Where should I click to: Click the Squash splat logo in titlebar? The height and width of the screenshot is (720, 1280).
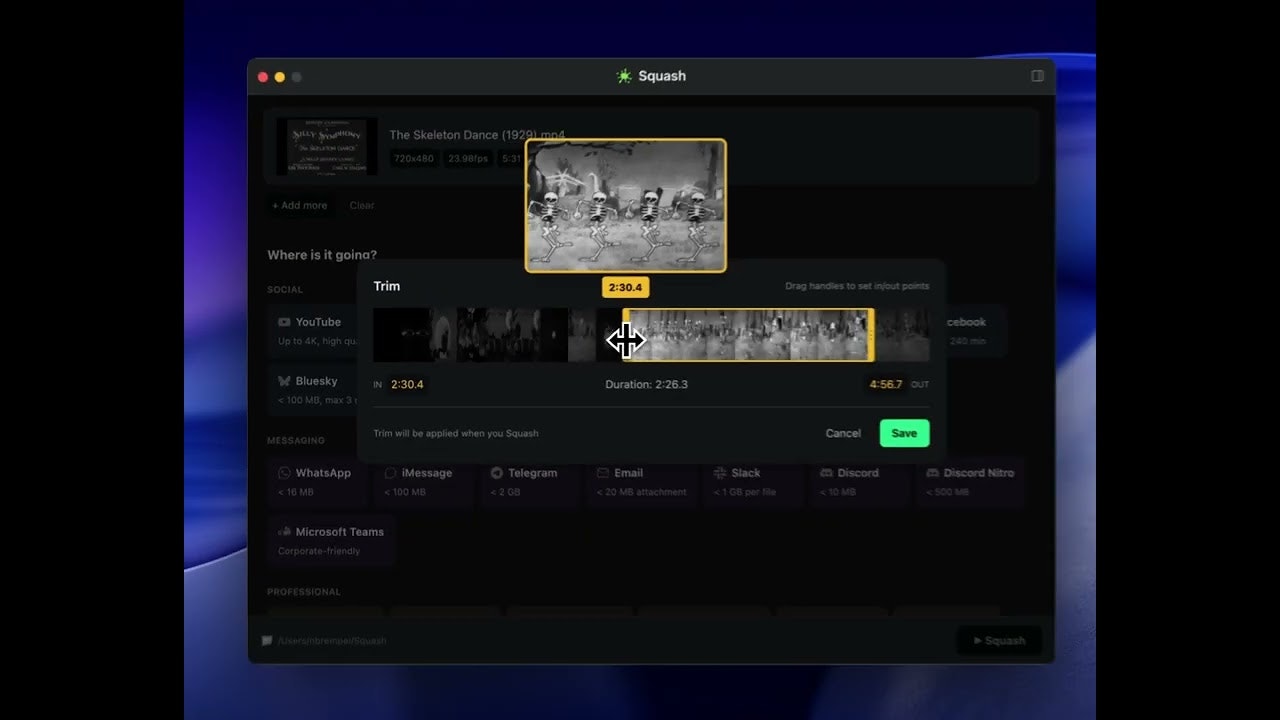click(624, 76)
